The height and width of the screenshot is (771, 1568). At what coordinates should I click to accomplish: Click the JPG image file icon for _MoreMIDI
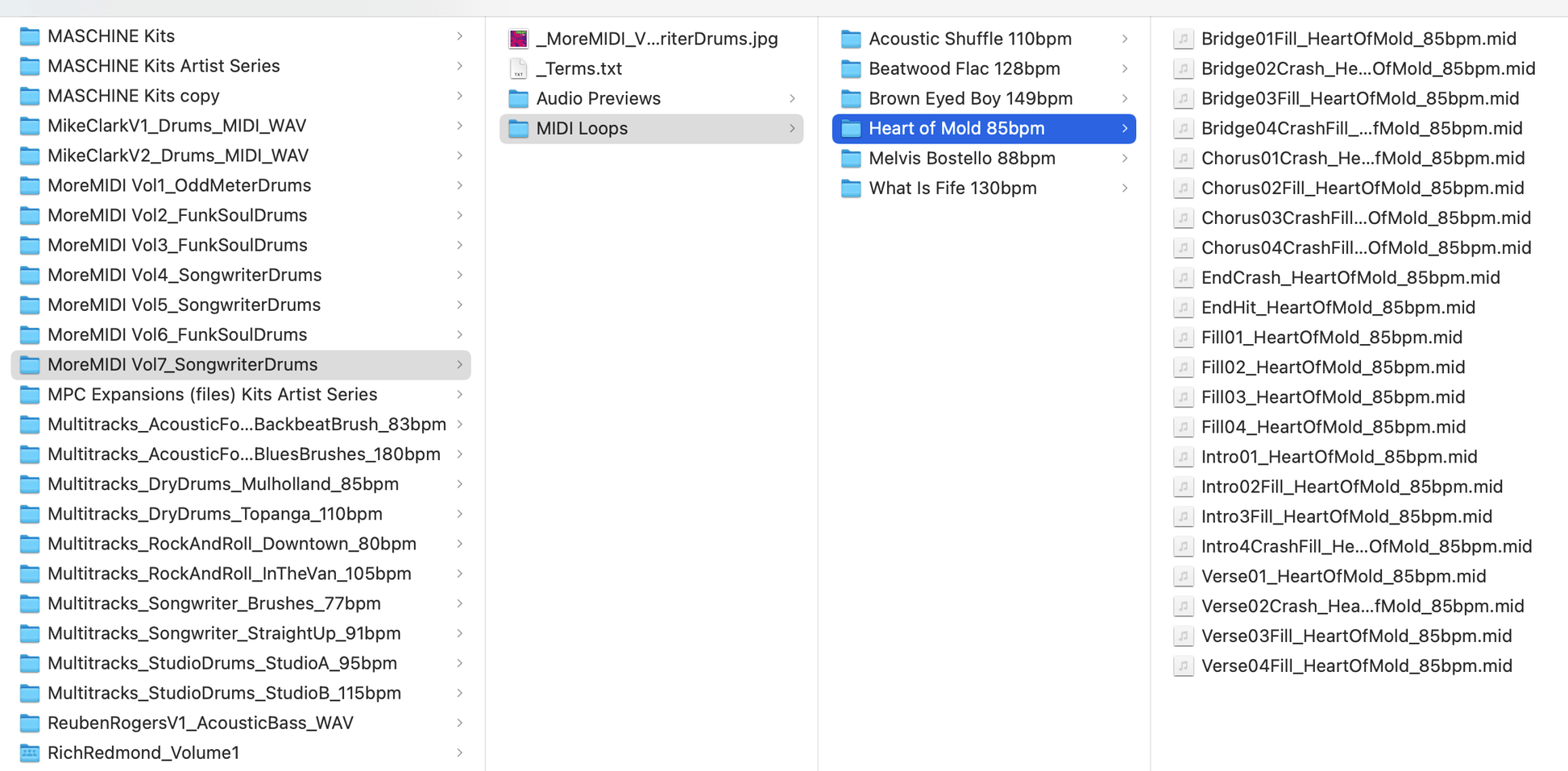518,39
